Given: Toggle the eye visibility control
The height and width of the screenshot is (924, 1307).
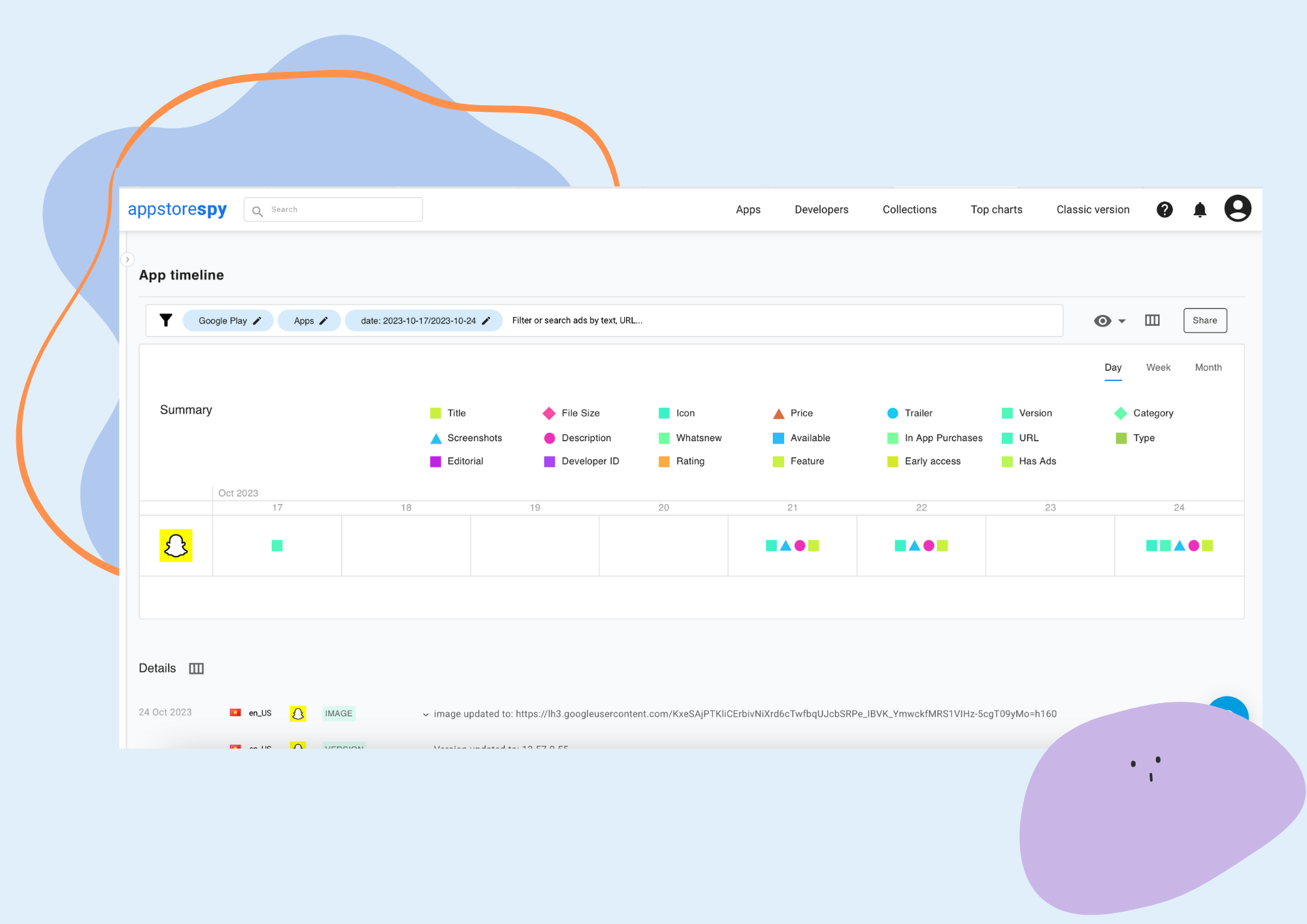Looking at the screenshot, I should 1102,321.
